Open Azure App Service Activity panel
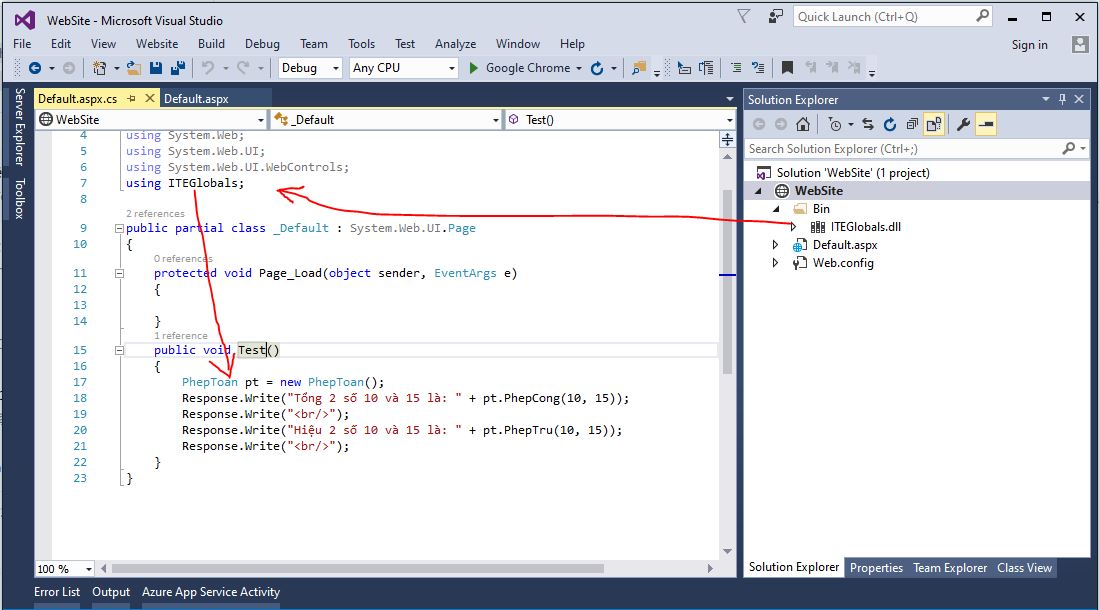 pyautogui.click(x=211, y=592)
